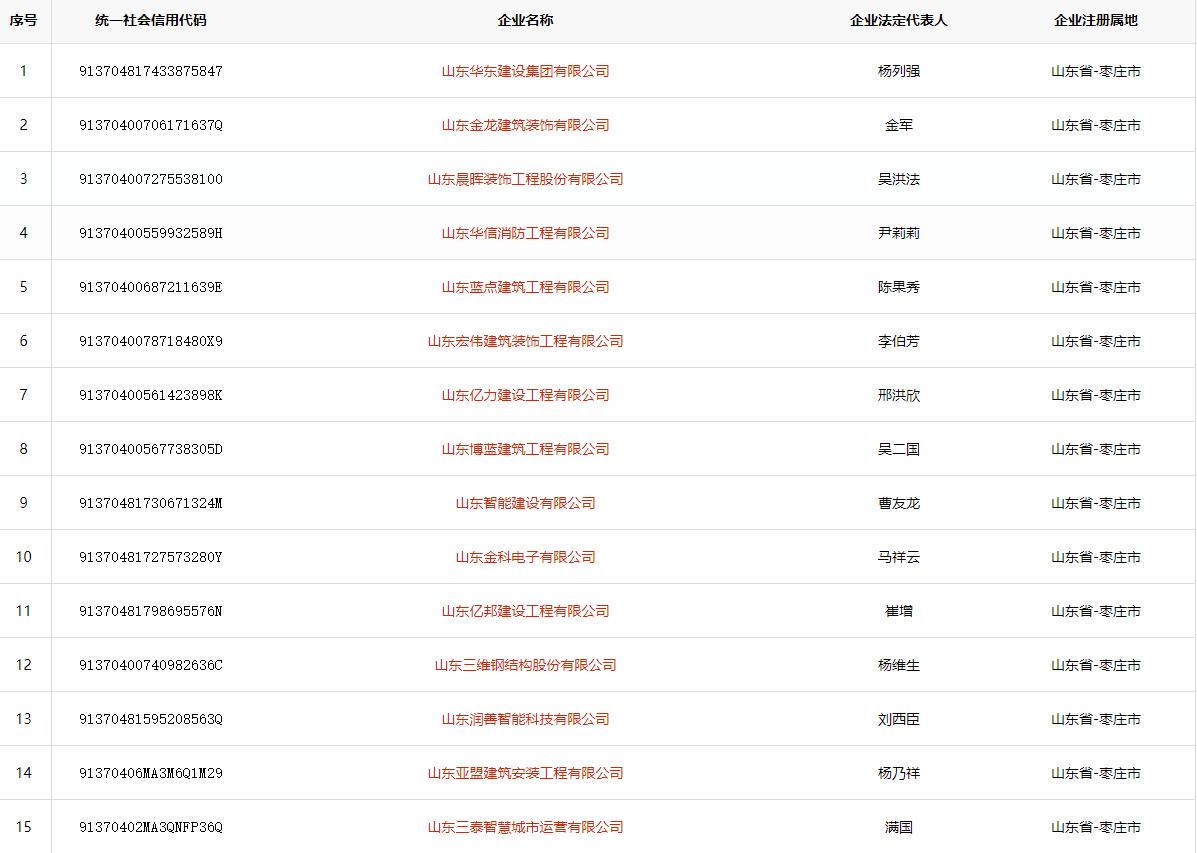1197x853 pixels.
Task: Open 山东亚盟建筑安装工程有限公司 link
Action: (525, 773)
